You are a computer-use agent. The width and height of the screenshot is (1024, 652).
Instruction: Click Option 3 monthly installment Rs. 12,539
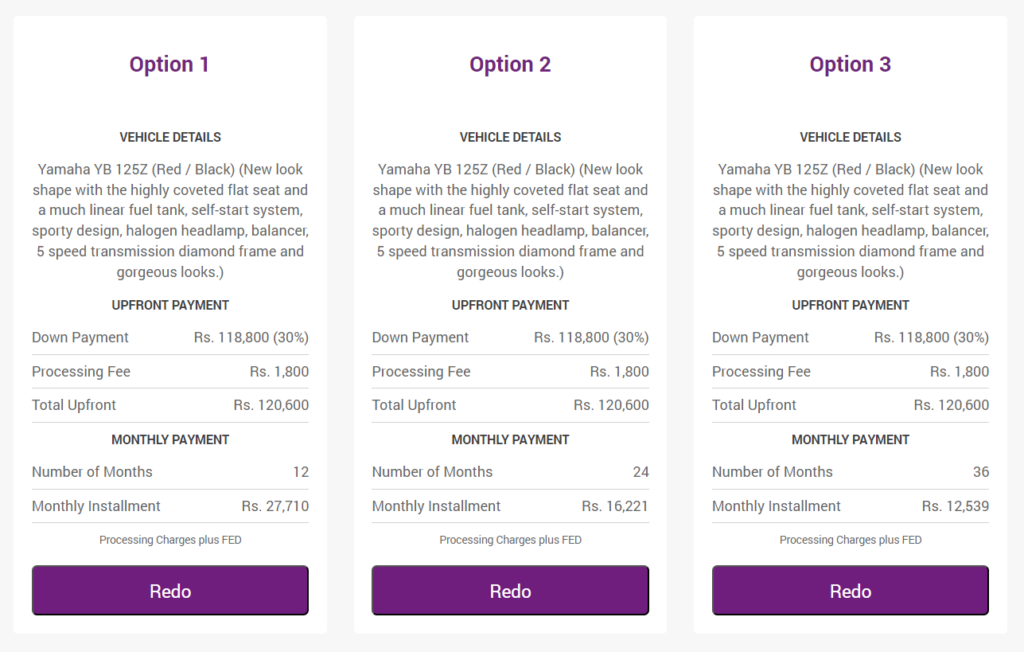click(x=955, y=506)
